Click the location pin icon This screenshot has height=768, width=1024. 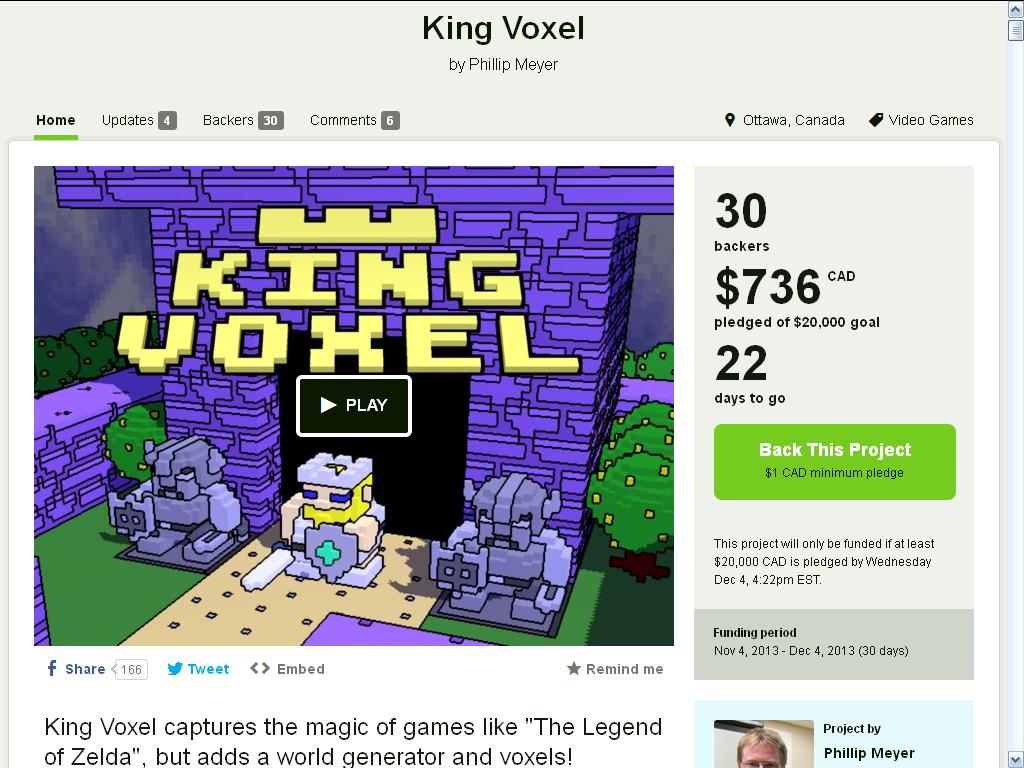point(730,120)
